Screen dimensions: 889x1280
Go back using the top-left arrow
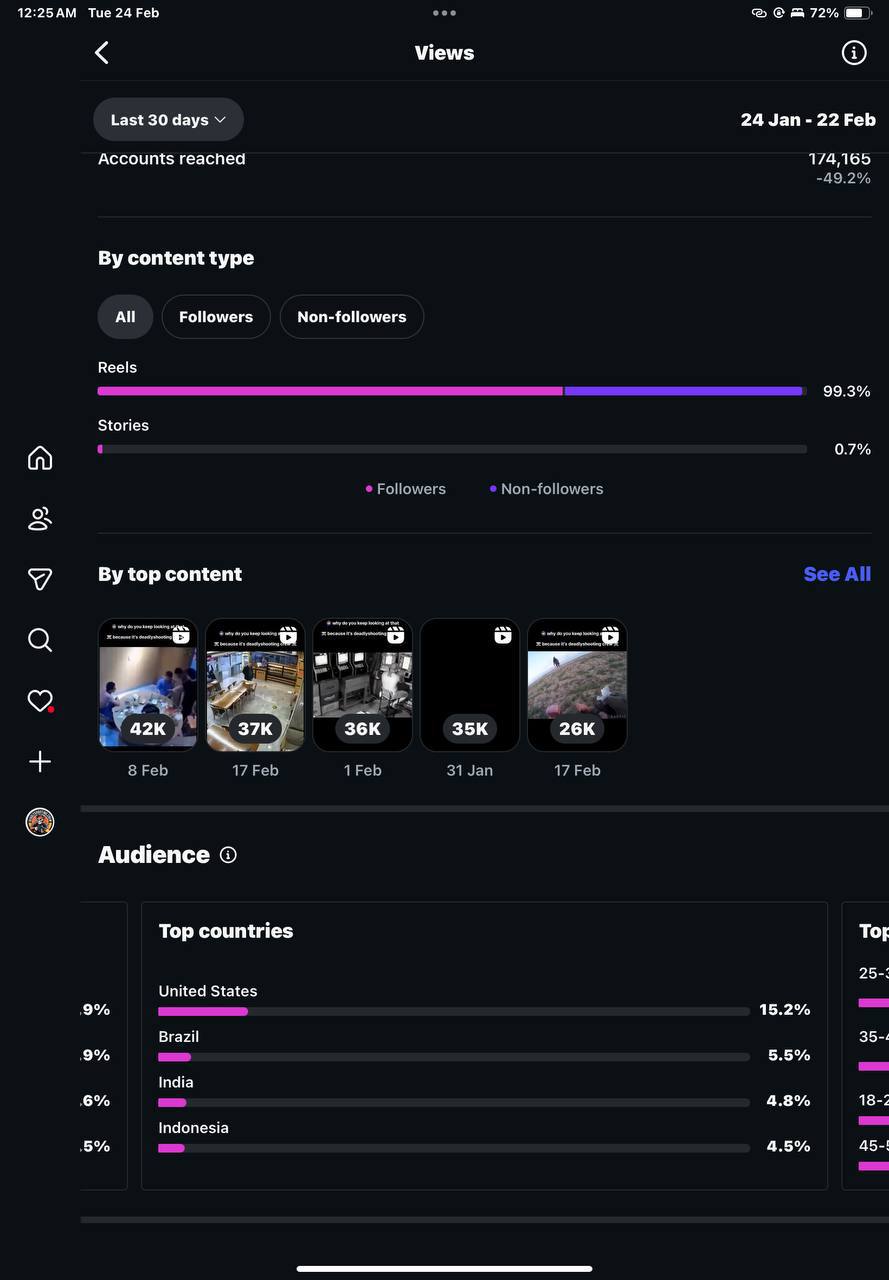click(102, 53)
